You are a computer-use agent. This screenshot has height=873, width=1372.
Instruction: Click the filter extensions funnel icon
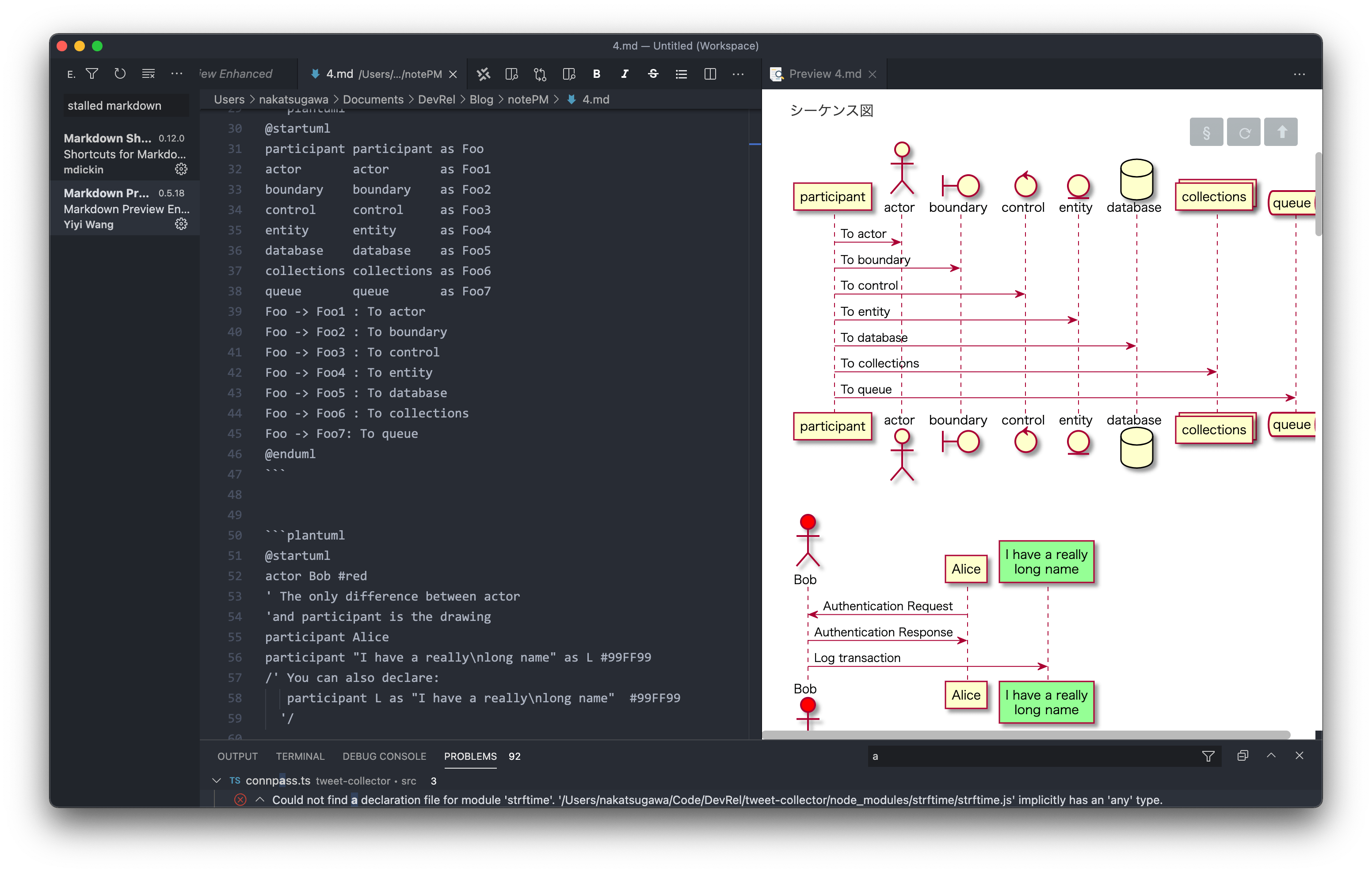coord(92,73)
